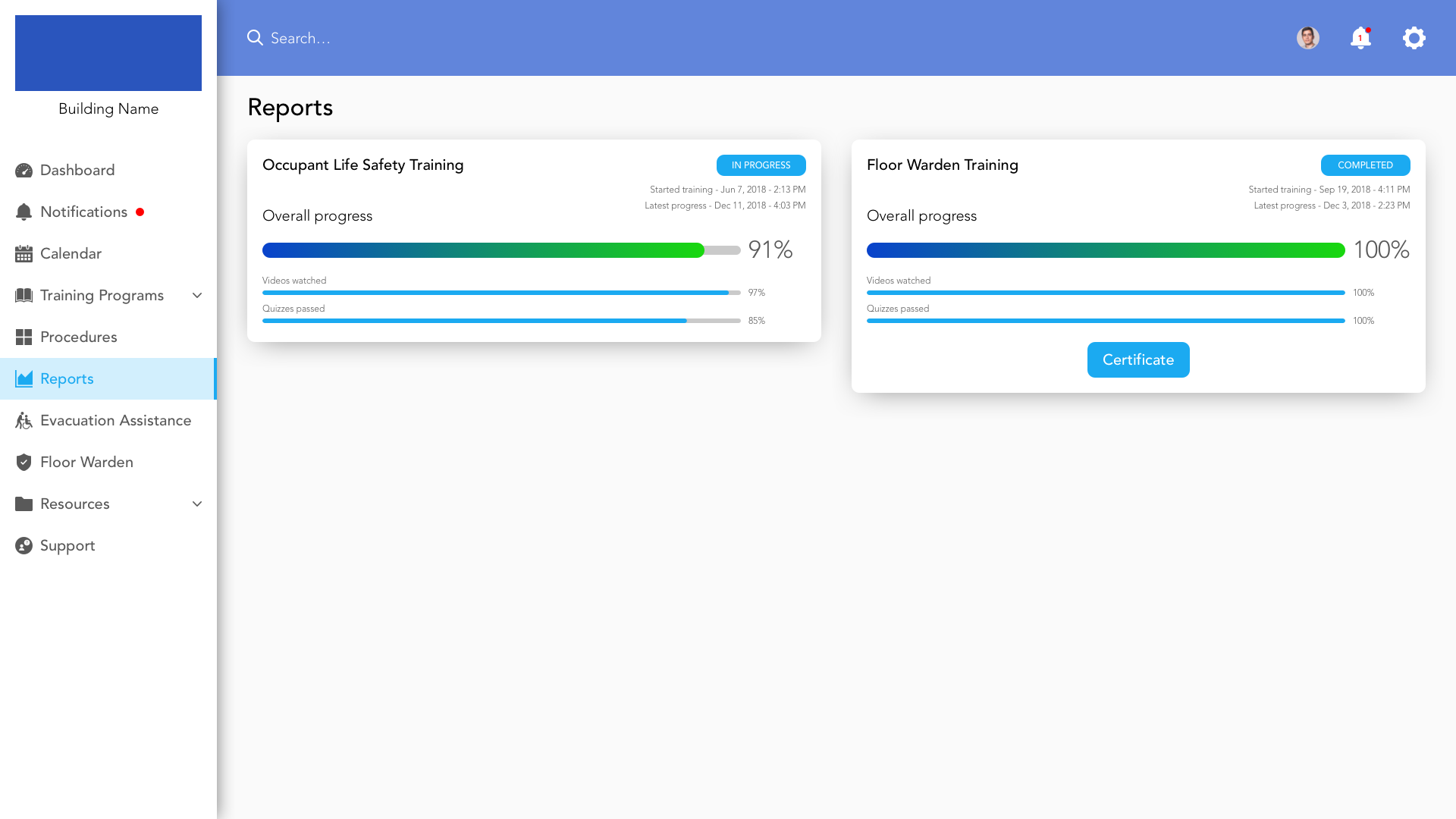Click the Evacuation Assistance wheelchair icon
The height and width of the screenshot is (819, 1456).
(24, 421)
